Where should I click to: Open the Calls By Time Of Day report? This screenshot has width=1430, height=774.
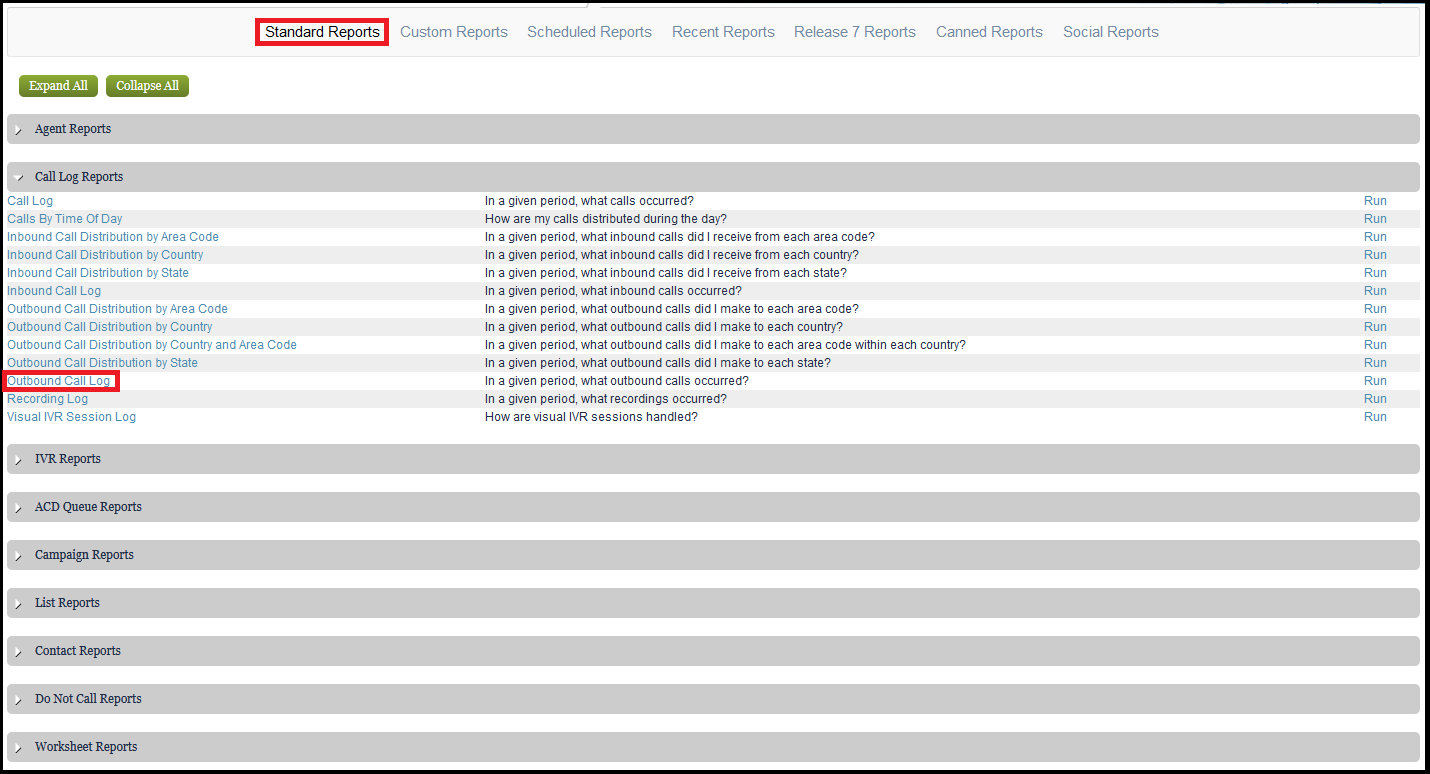pyautogui.click(x=65, y=219)
